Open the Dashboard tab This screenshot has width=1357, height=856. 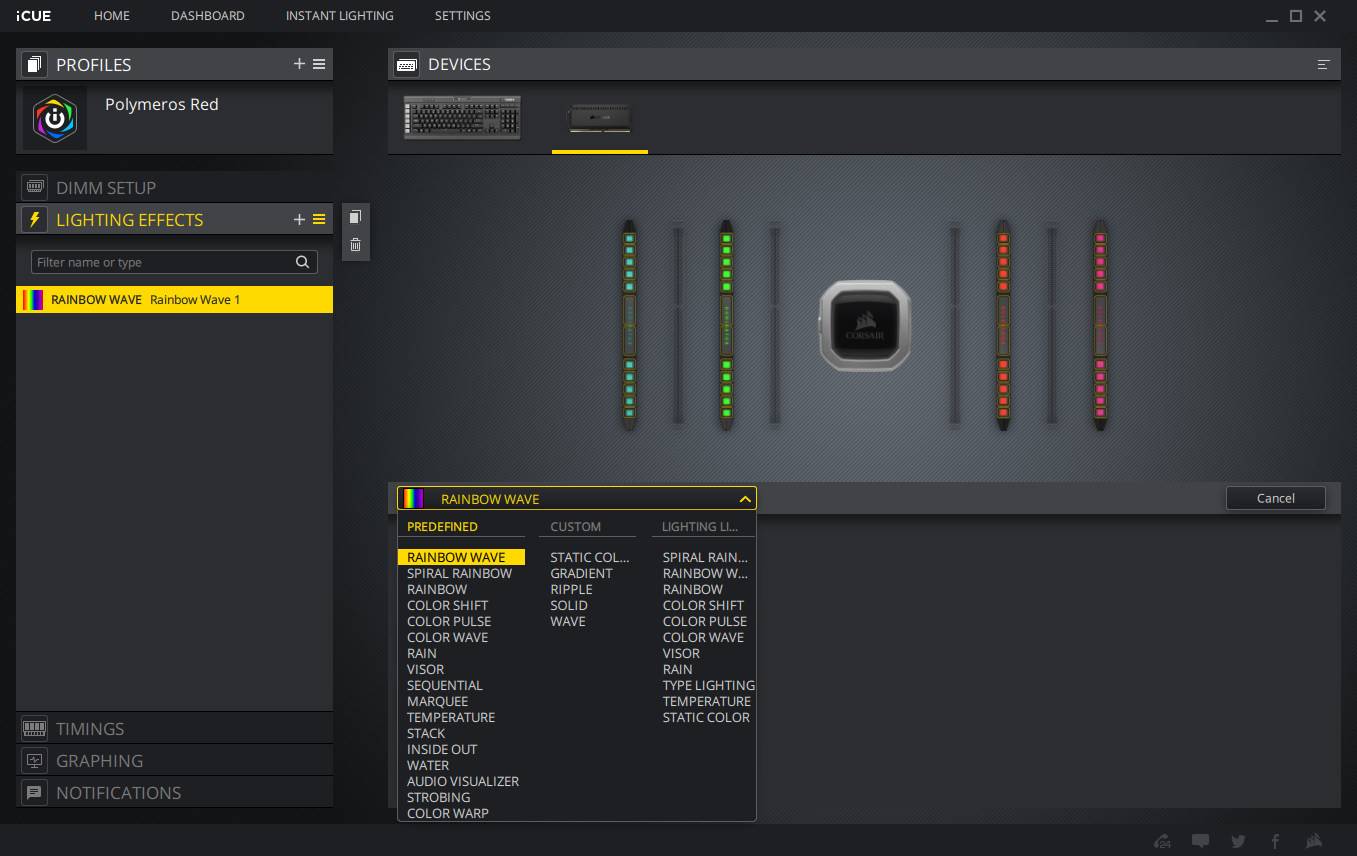pos(207,16)
